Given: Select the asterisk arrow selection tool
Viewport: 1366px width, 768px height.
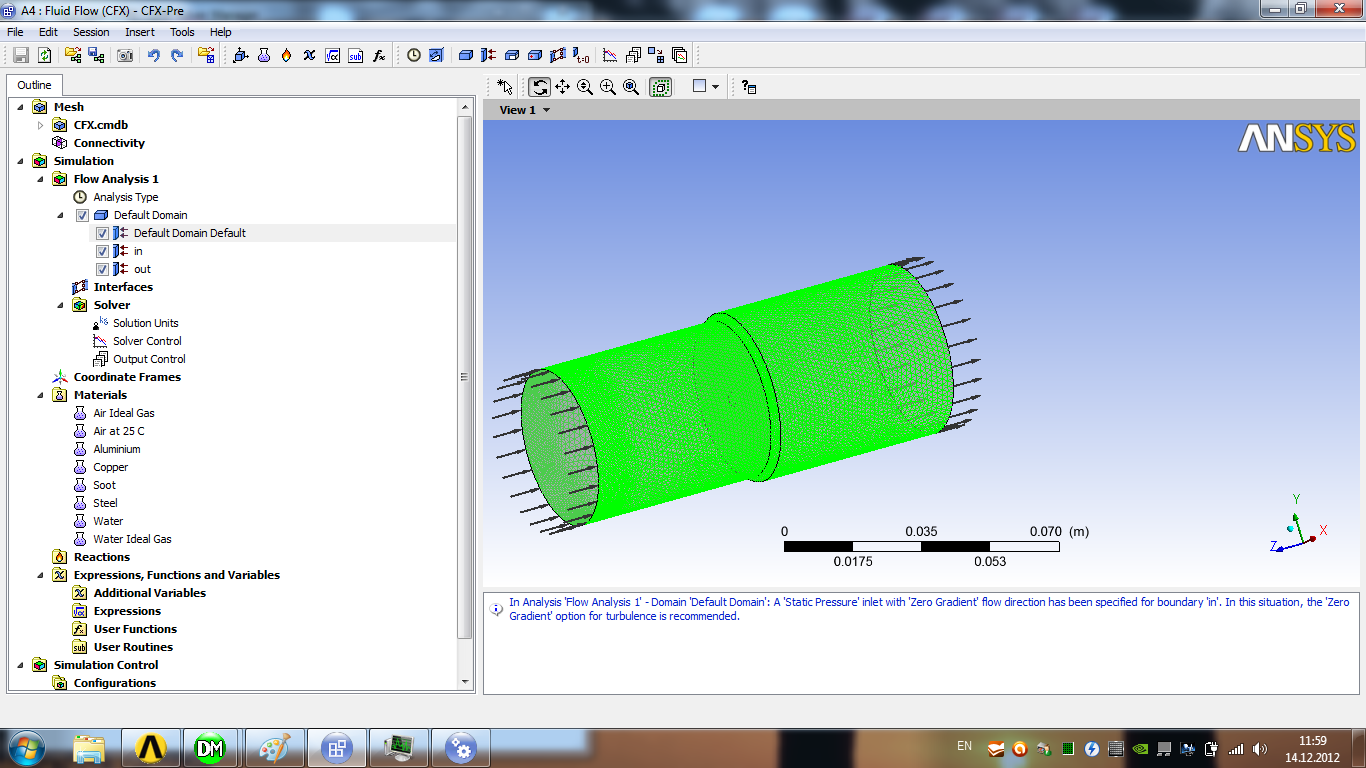Looking at the screenshot, I should 505,87.
